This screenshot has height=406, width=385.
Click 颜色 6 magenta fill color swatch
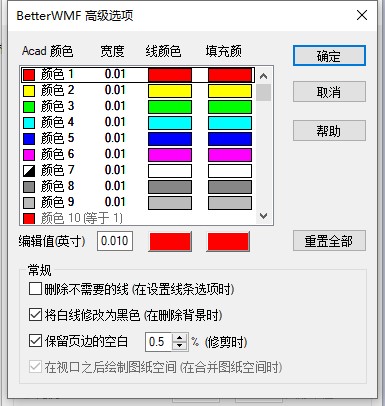230,155
